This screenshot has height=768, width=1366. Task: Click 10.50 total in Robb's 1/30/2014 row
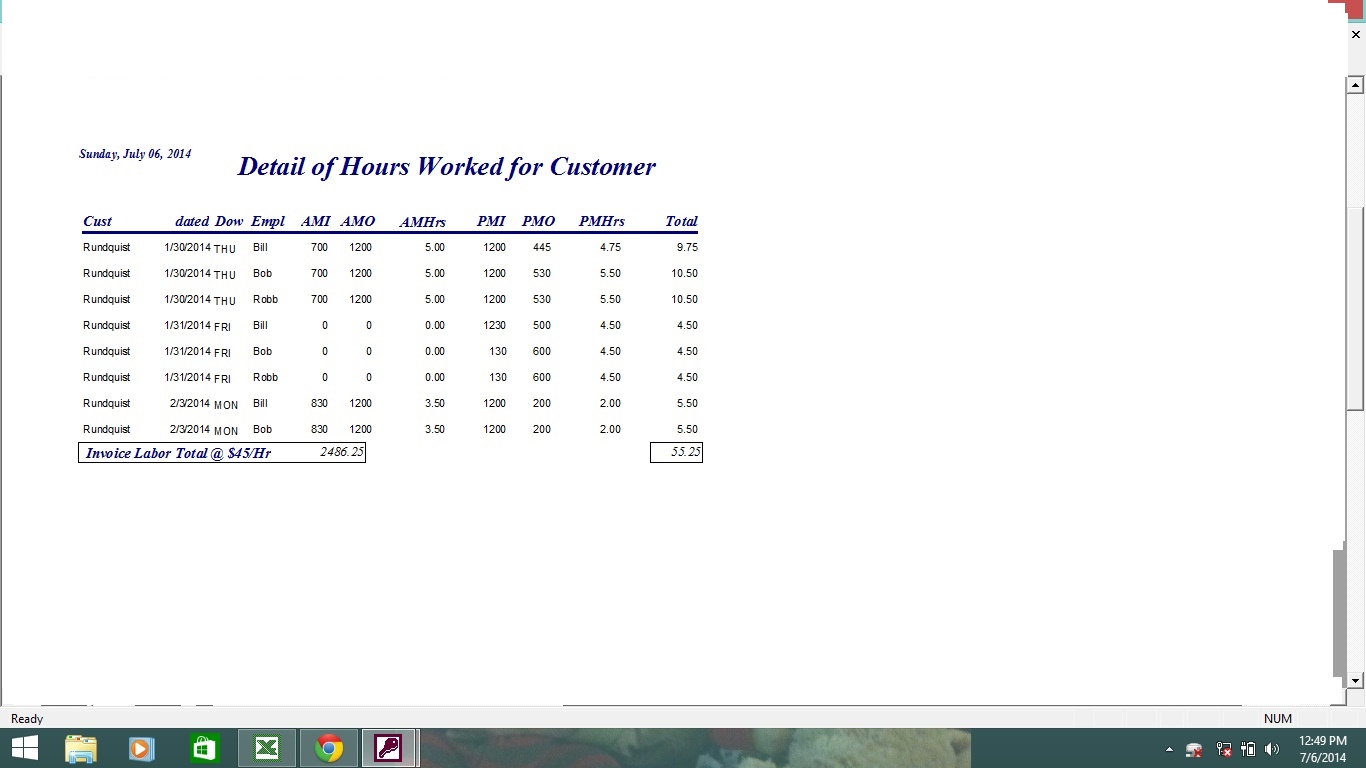(x=685, y=299)
